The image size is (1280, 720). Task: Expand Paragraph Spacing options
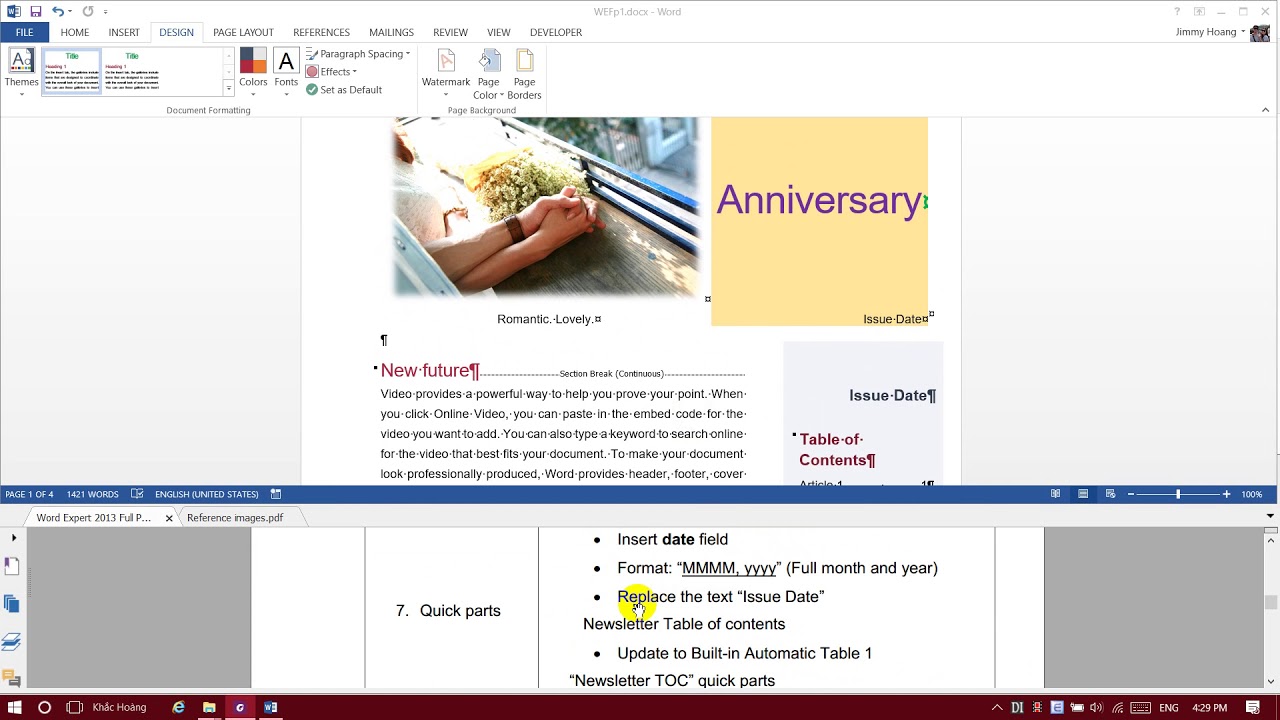(358, 54)
